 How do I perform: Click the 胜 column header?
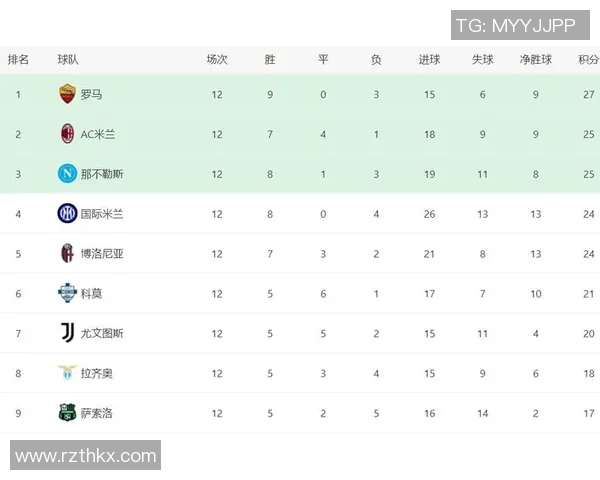tap(270, 60)
